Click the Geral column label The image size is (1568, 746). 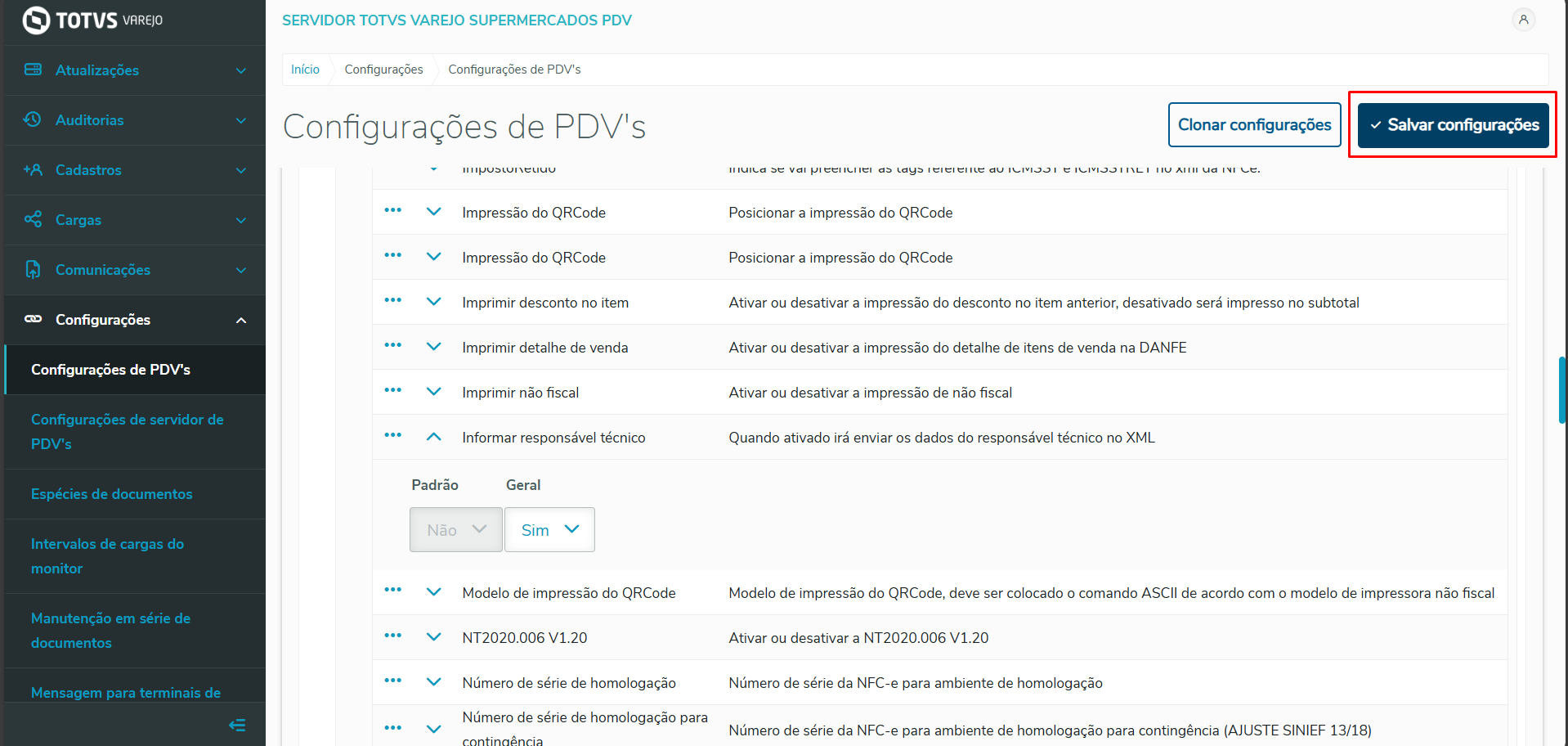[523, 485]
